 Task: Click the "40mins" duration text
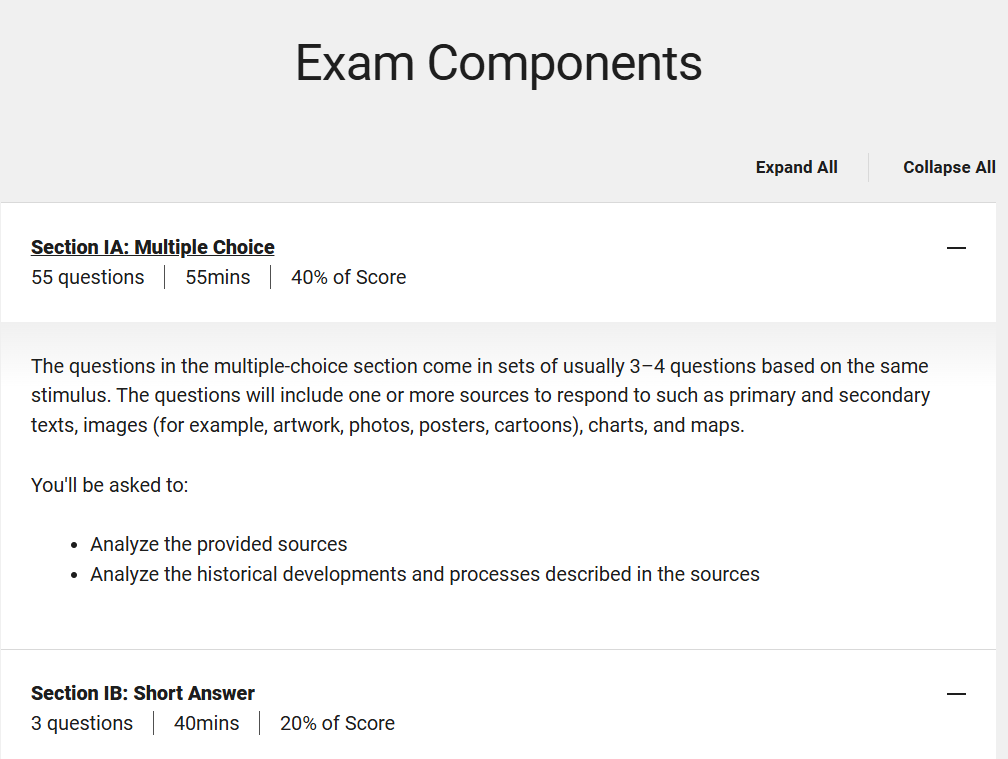[x=206, y=724]
